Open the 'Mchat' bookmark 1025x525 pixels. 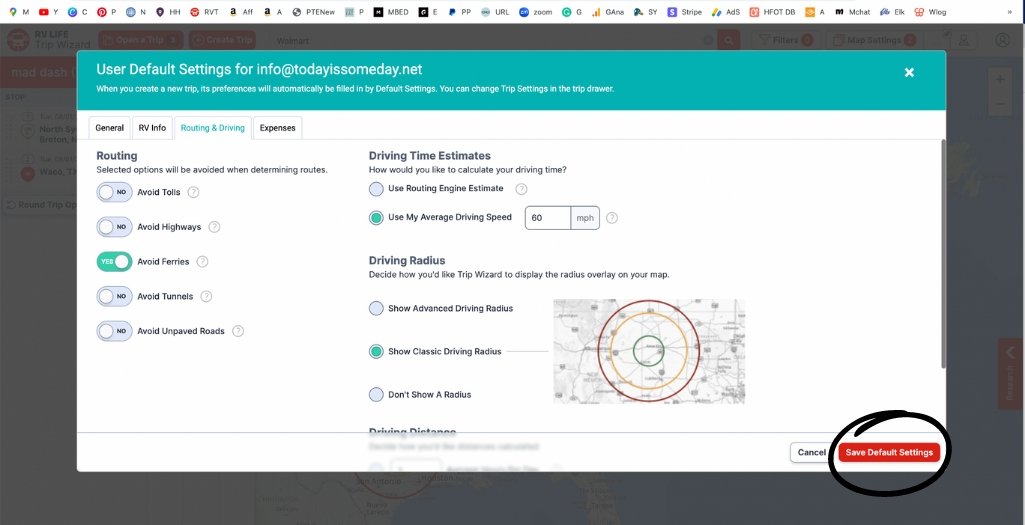[852, 12]
